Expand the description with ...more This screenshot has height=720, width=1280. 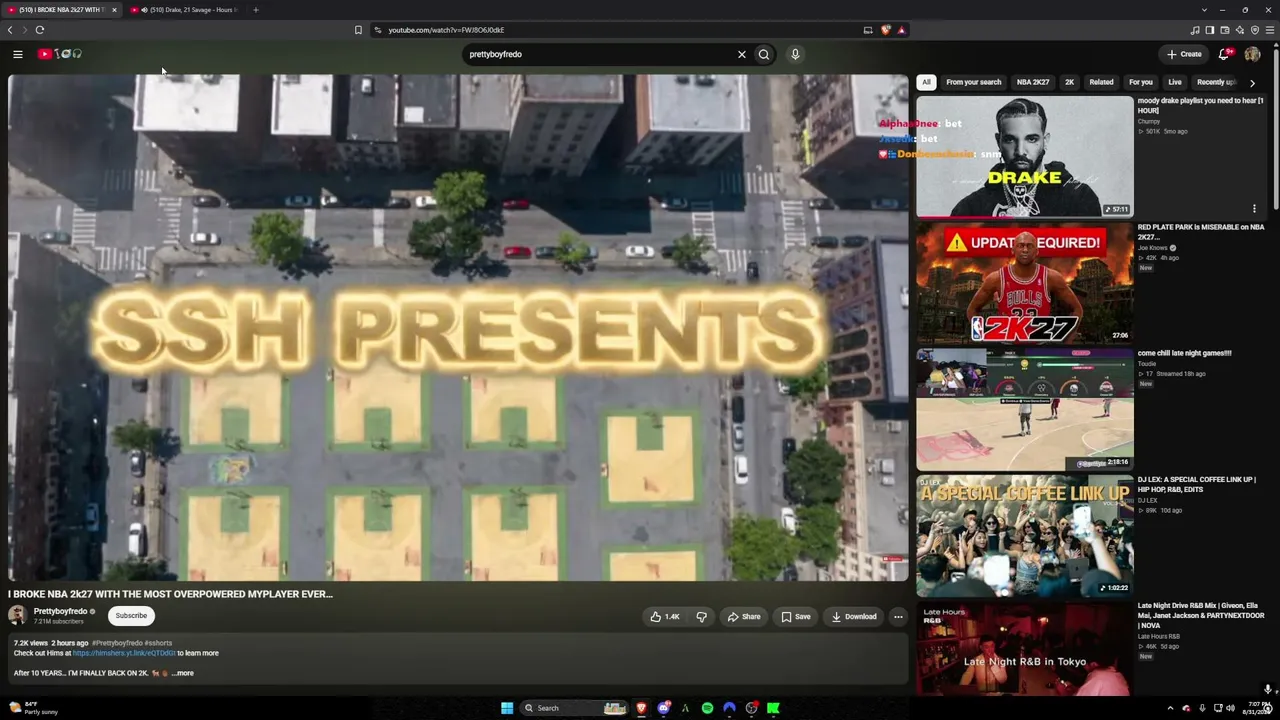[183, 673]
